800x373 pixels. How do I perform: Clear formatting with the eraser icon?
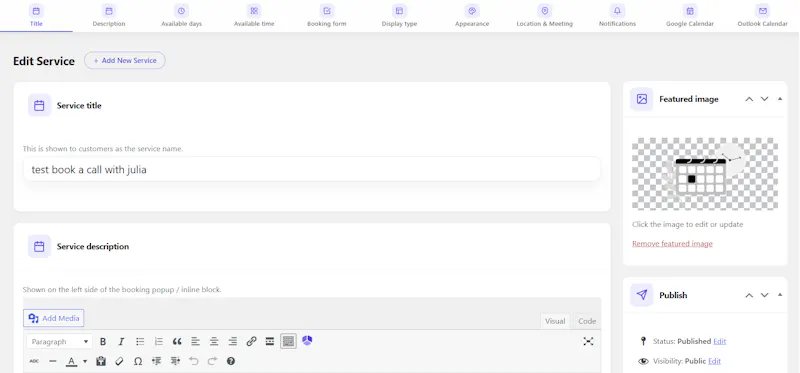pos(119,361)
